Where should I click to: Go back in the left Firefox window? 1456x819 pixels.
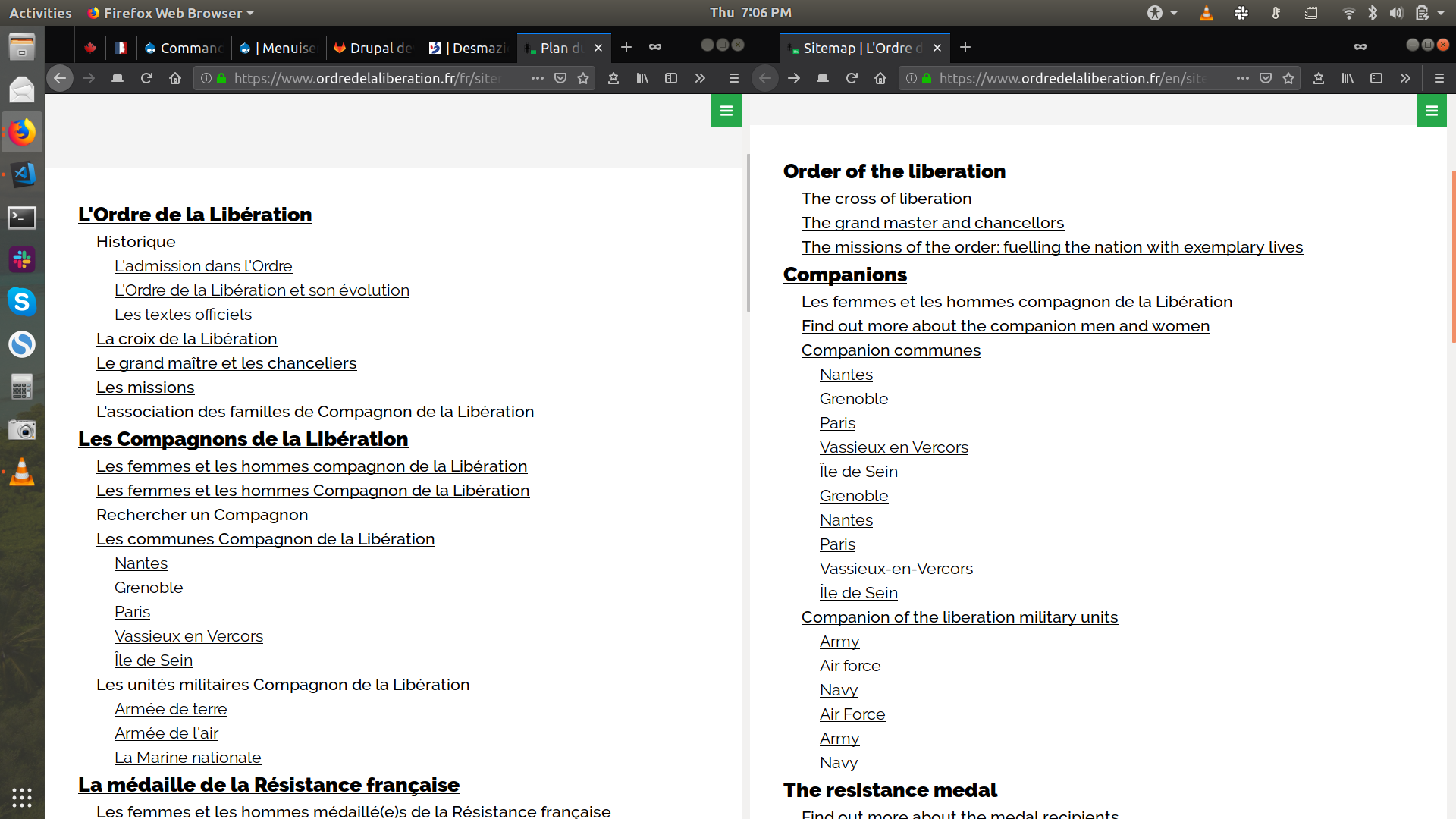tap(60, 78)
